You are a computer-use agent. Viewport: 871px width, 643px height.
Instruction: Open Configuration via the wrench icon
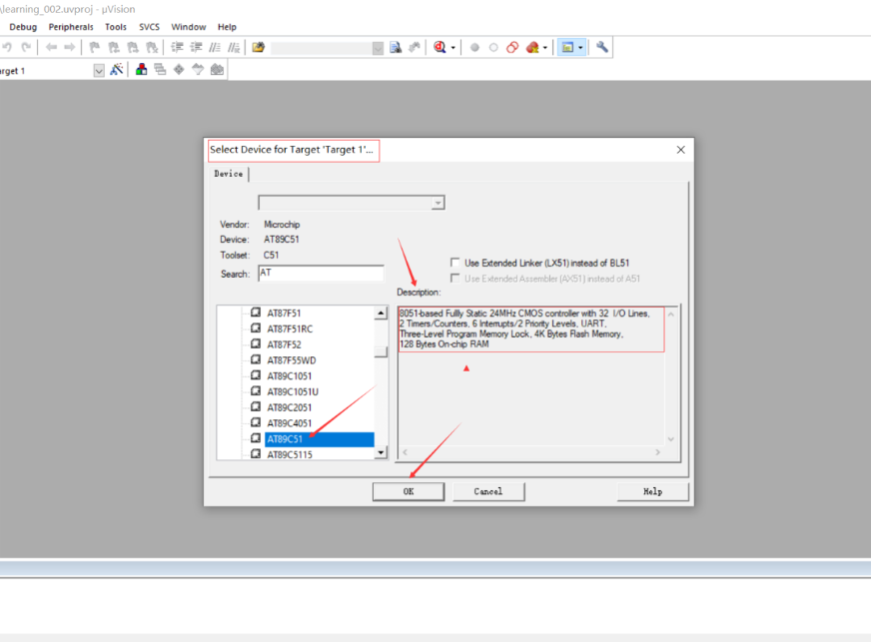click(x=602, y=48)
